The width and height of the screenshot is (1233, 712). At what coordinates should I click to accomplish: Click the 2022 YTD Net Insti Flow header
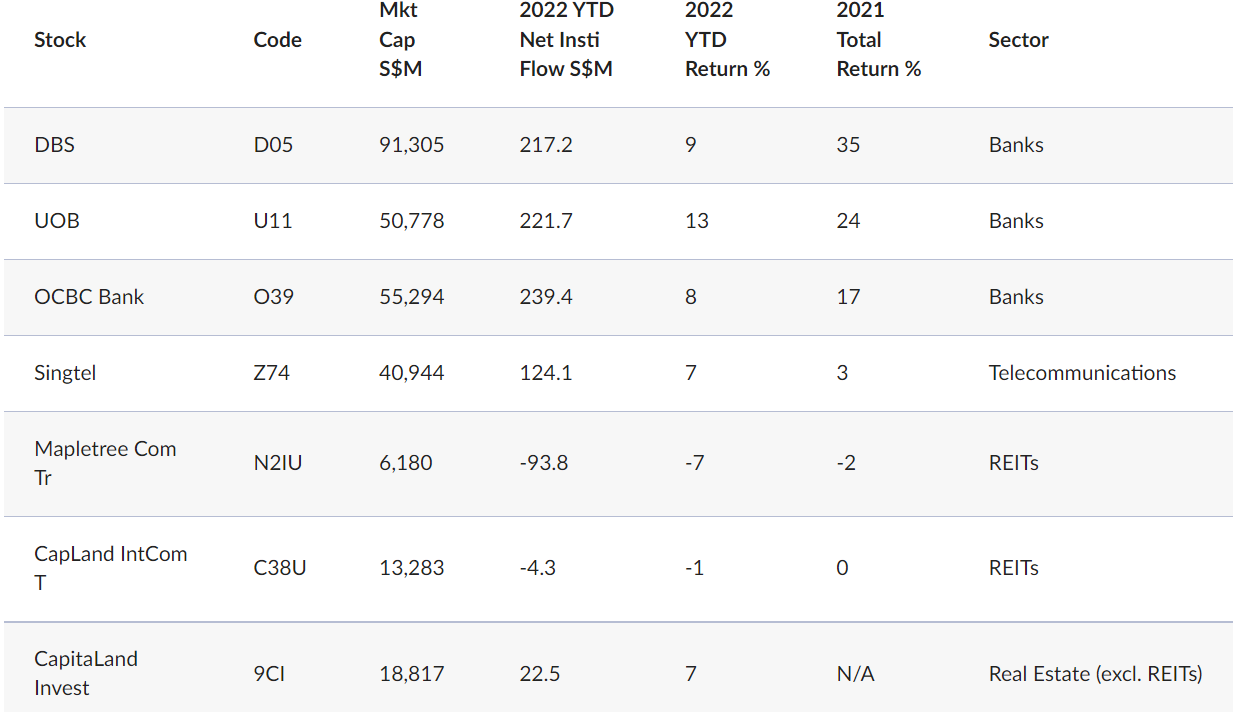(566, 40)
